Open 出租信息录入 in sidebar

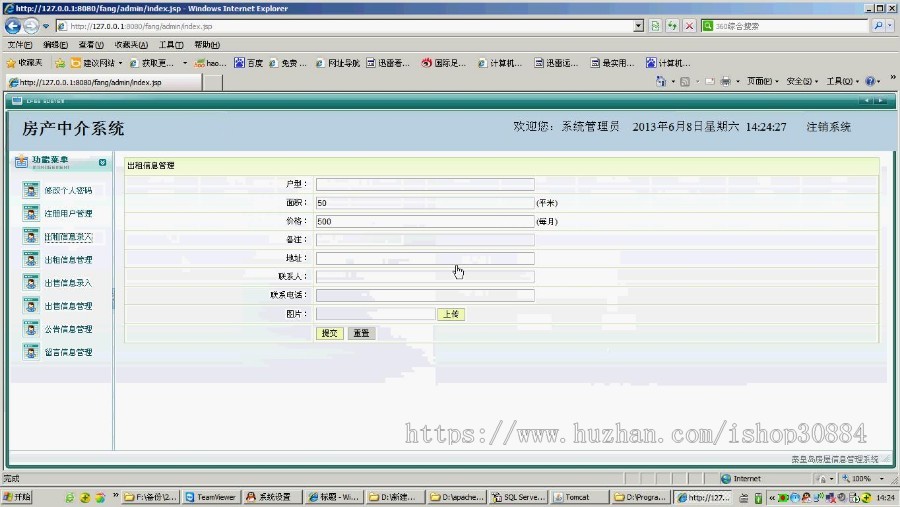[x=68, y=237]
